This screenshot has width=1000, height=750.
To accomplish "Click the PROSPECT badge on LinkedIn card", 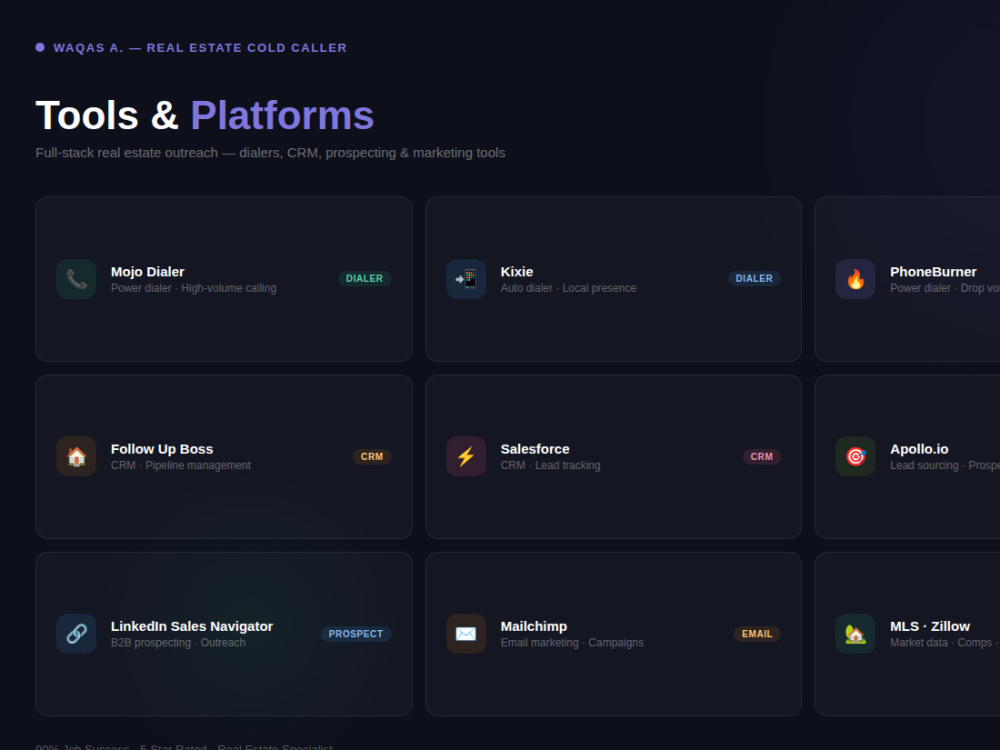I will 356,634.
